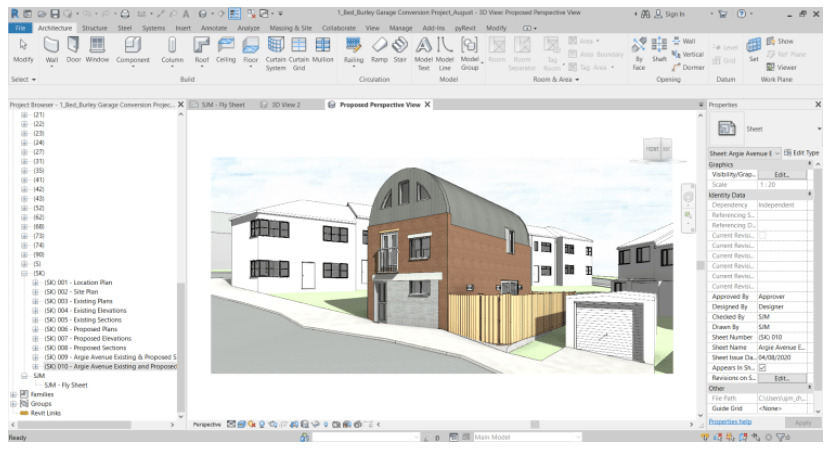Screen dimensions: 834x453
Task: Expand the (SK) 001 - Location Plan sheet
Action: tap(35, 282)
